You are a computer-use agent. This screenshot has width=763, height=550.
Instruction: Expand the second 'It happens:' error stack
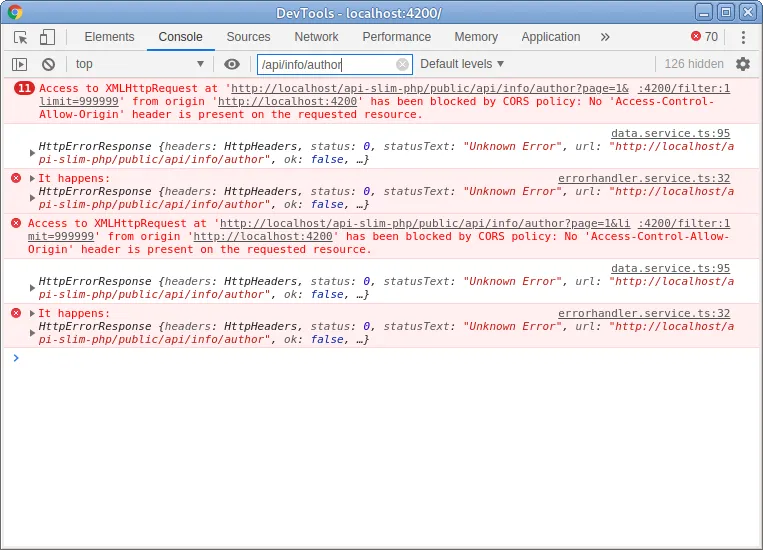[32, 313]
